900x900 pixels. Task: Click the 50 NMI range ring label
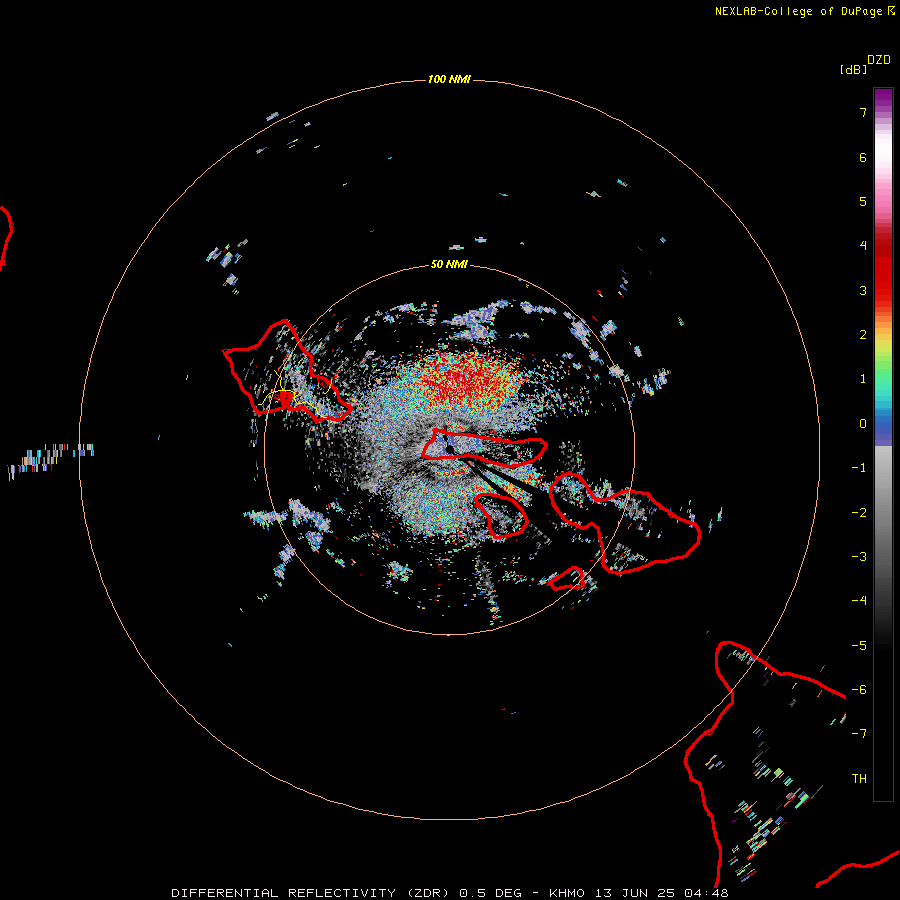[x=449, y=264]
